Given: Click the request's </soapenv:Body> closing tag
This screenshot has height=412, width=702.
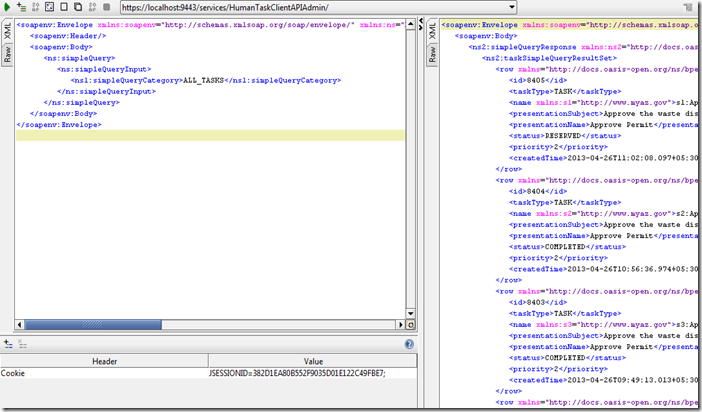Looking at the screenshot, I should 64,114.
